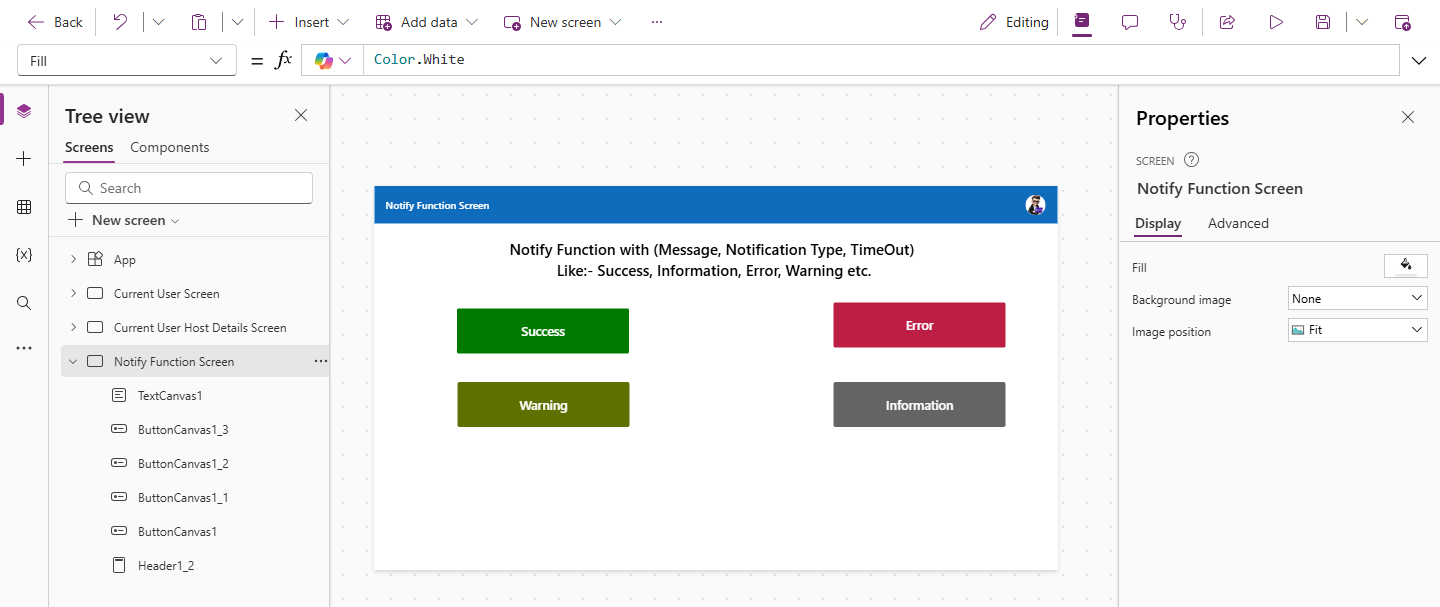1440x607 pixels.
Task: Click New screen in tree view
Action: pos(124,220)
